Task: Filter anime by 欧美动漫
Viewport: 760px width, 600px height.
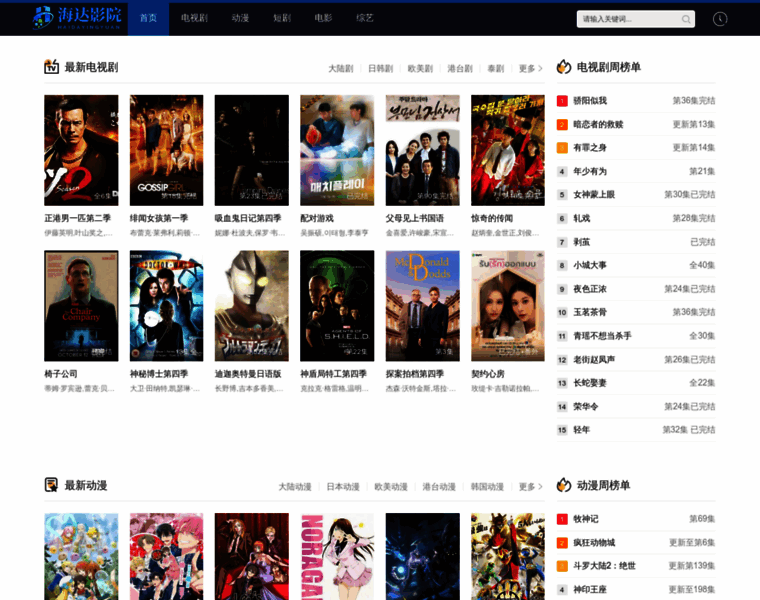Action: coord(391,487)
